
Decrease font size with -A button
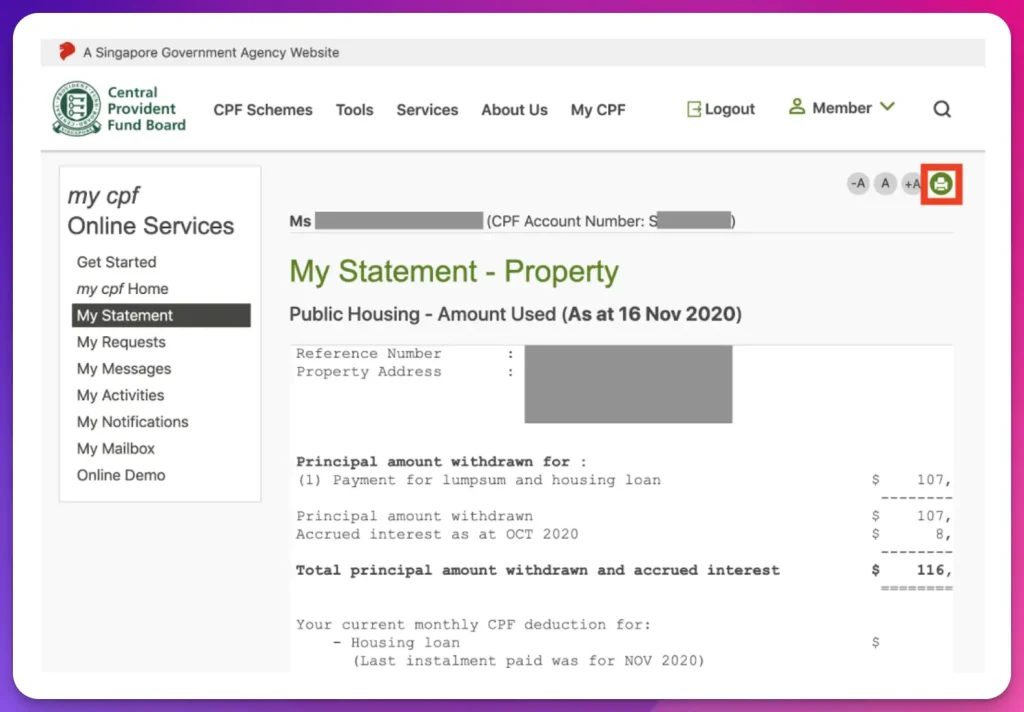(x=857, y=184)
